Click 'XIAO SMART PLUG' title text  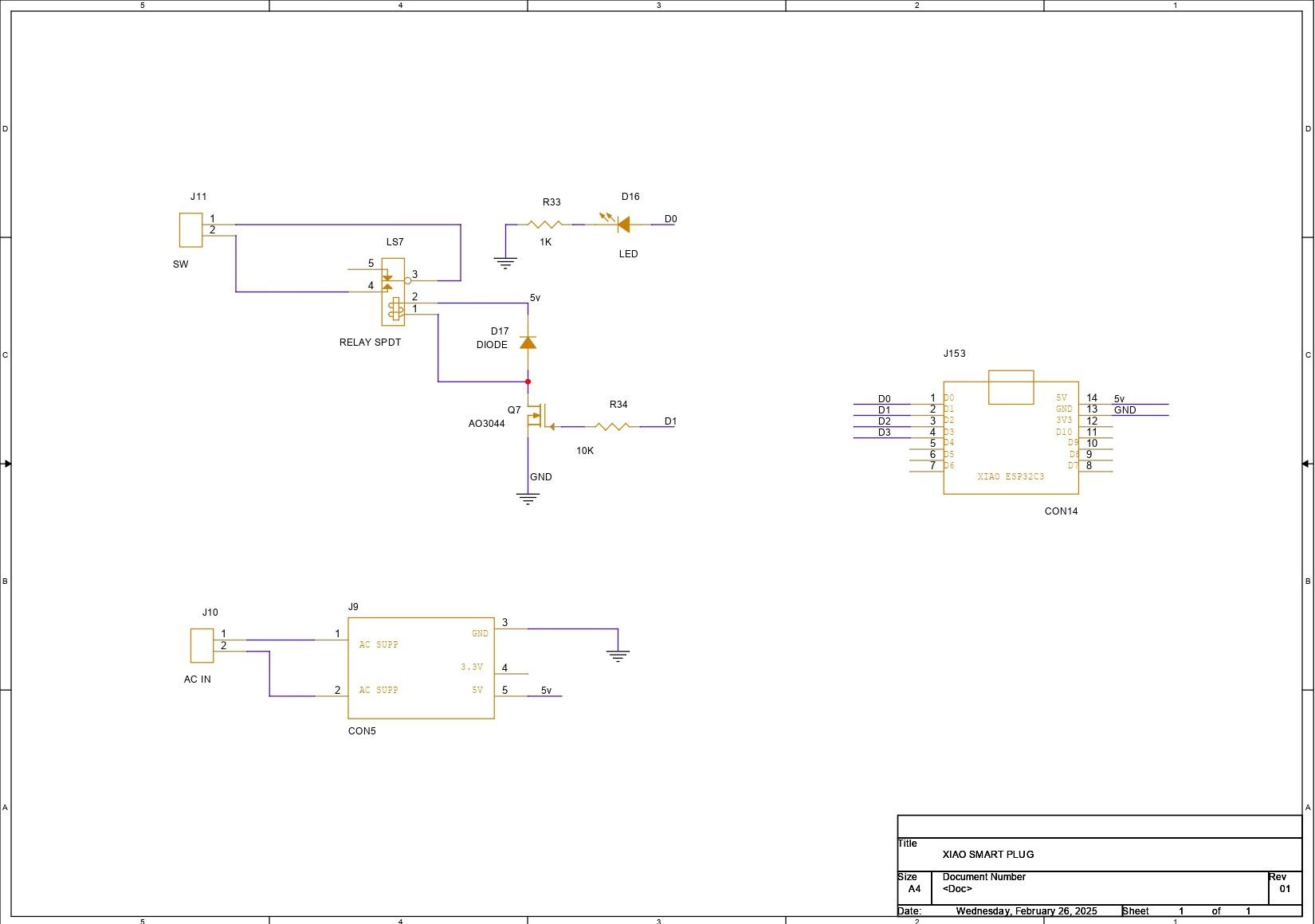coord(987,854)
